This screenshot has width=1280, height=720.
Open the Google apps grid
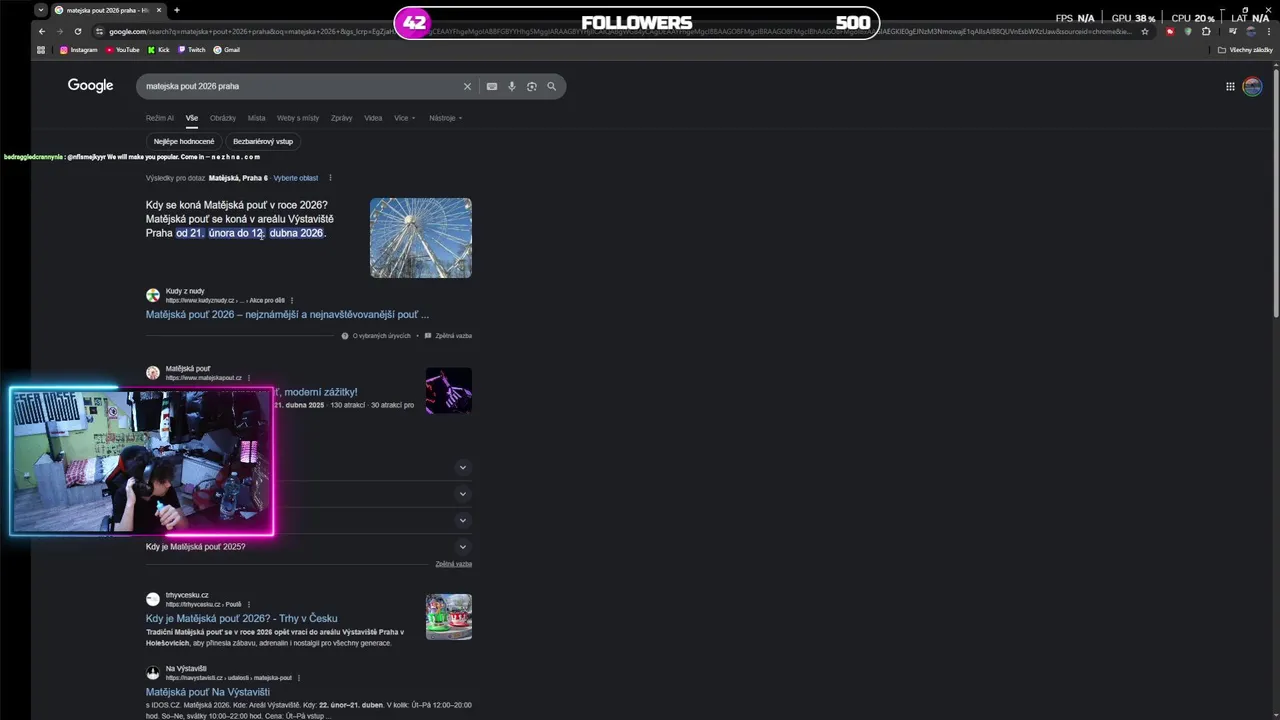[x=1230, y=86]
